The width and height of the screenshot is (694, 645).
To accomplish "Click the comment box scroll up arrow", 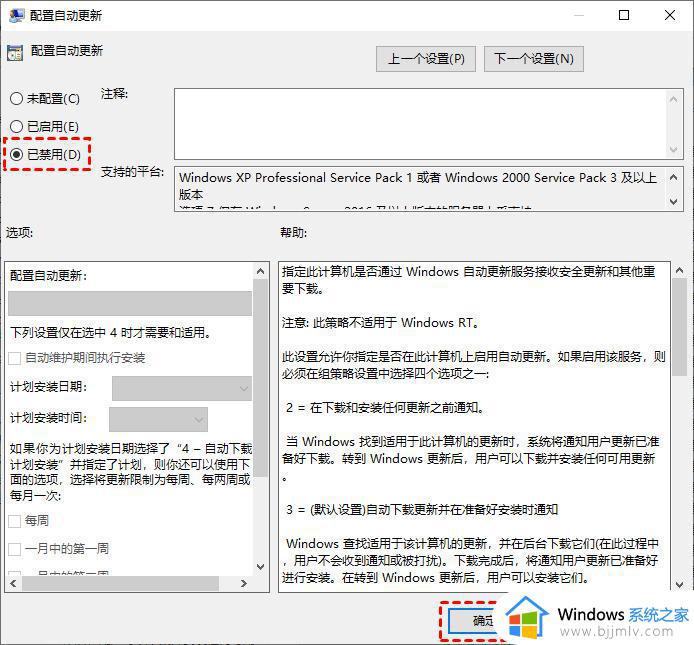I will 674,99.
